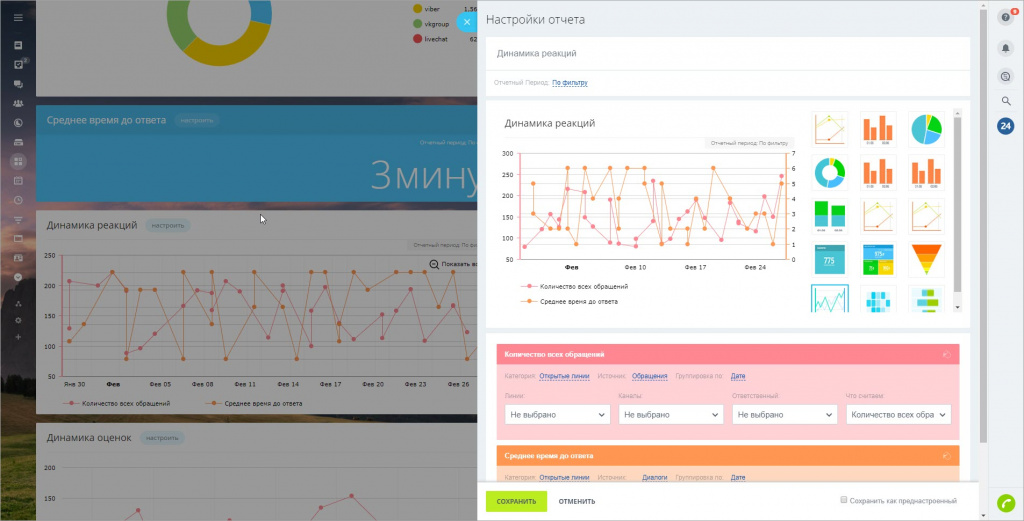Screen dimensions: 1024x521
Task: Click the 'livechat' legend entry in background
Action: (x=431, y=39)
